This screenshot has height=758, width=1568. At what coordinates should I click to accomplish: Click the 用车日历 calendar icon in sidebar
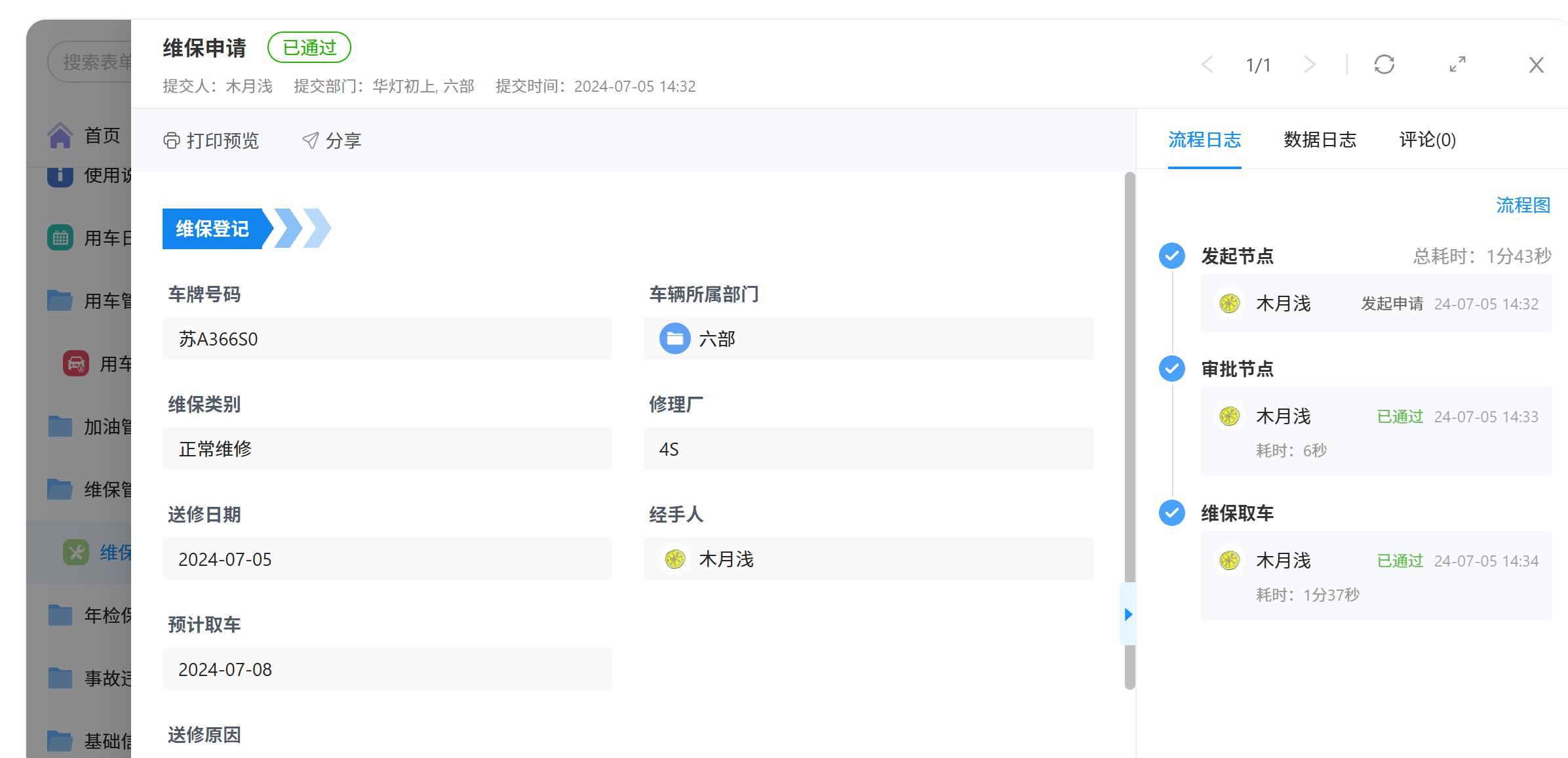click(x=60, y=237)
